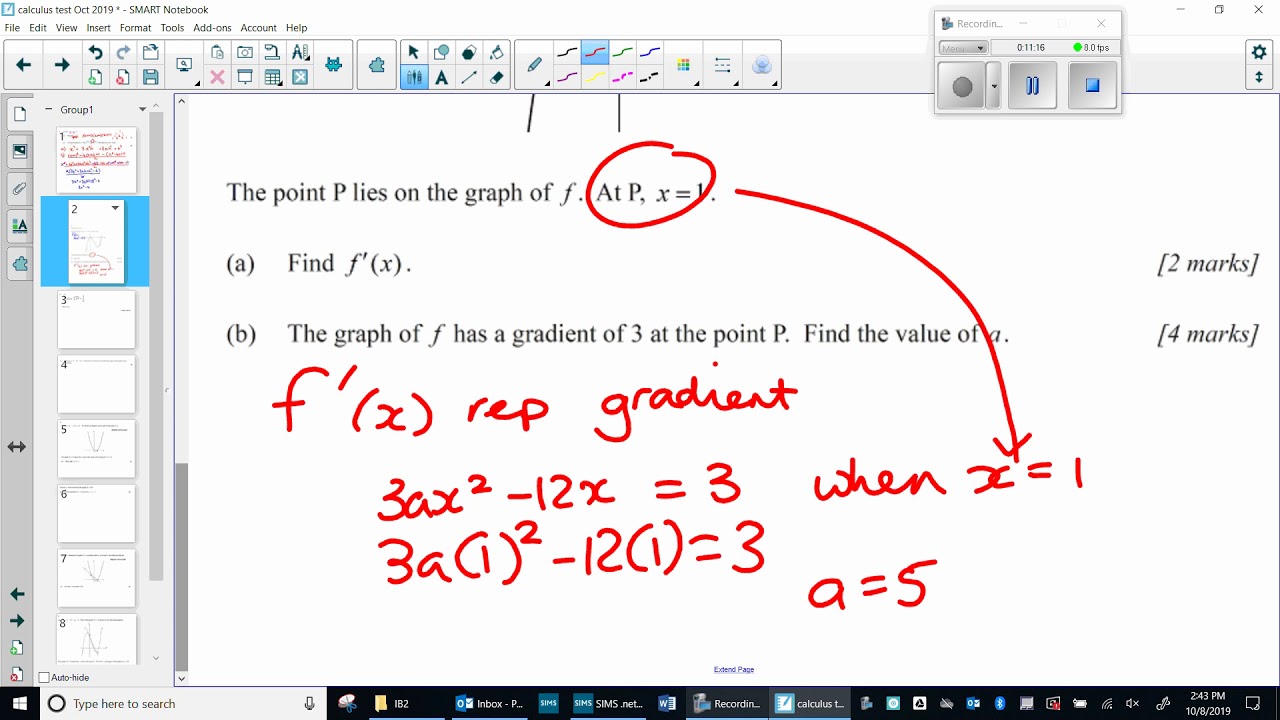The height and width of the screenshot is (720, 1280).
Task: Click the Undo icon
Action: click(x=95, y=53)
